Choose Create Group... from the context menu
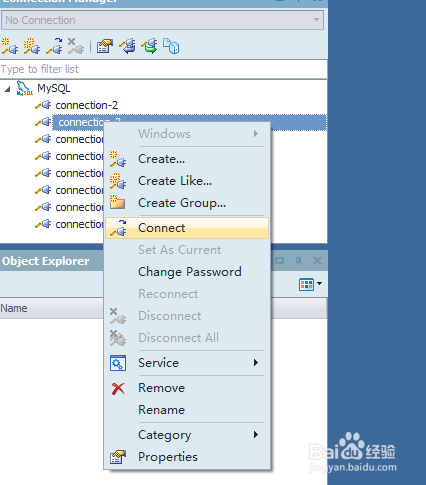426x485 pixels. click(187, 203)
